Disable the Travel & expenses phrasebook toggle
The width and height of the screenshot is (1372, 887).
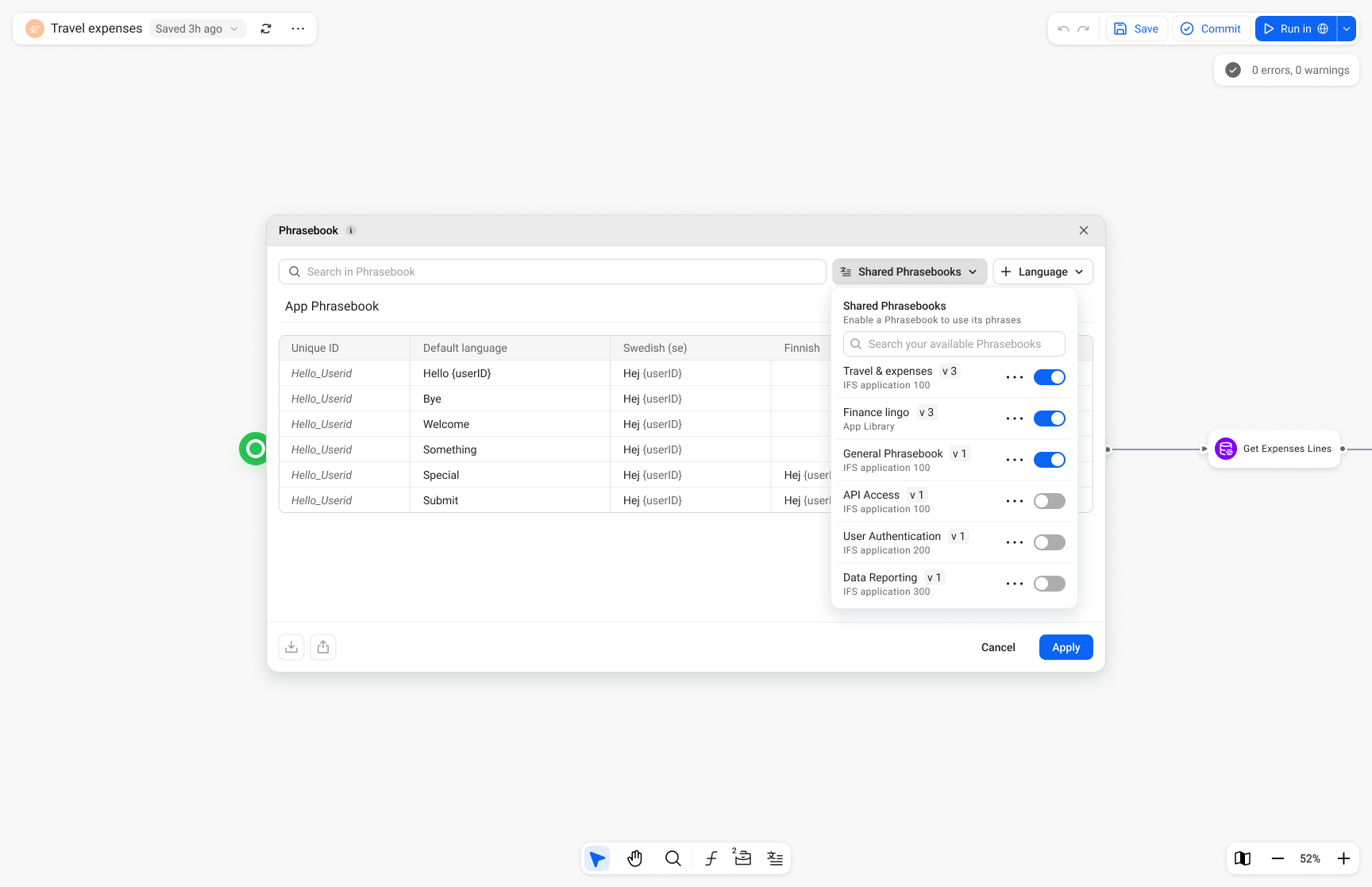(1049, 377)
